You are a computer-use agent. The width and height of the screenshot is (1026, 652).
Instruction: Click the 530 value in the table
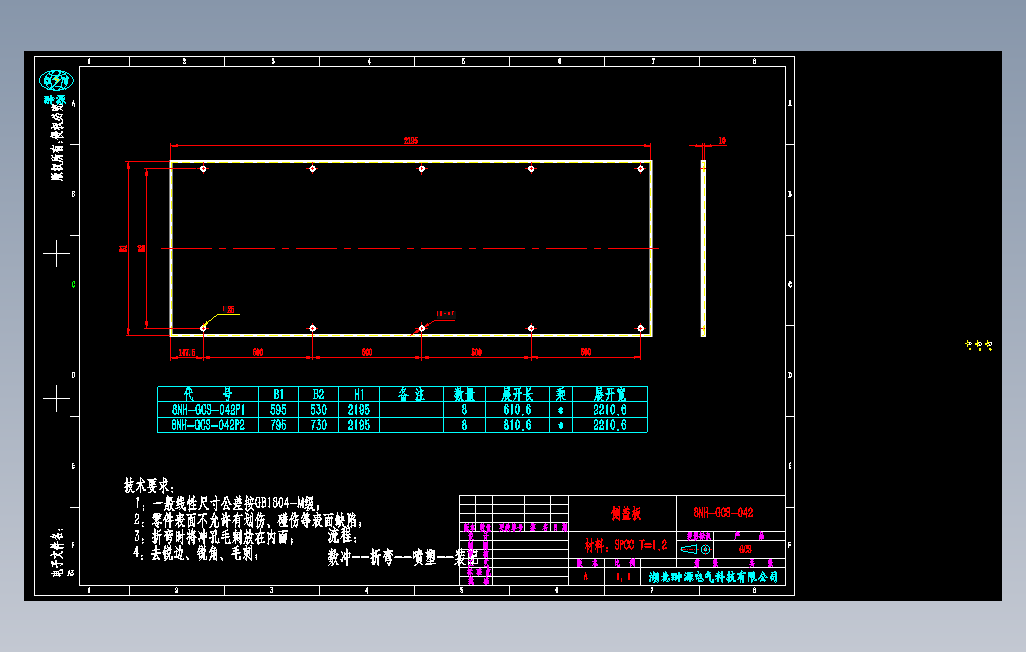point(319,410)
